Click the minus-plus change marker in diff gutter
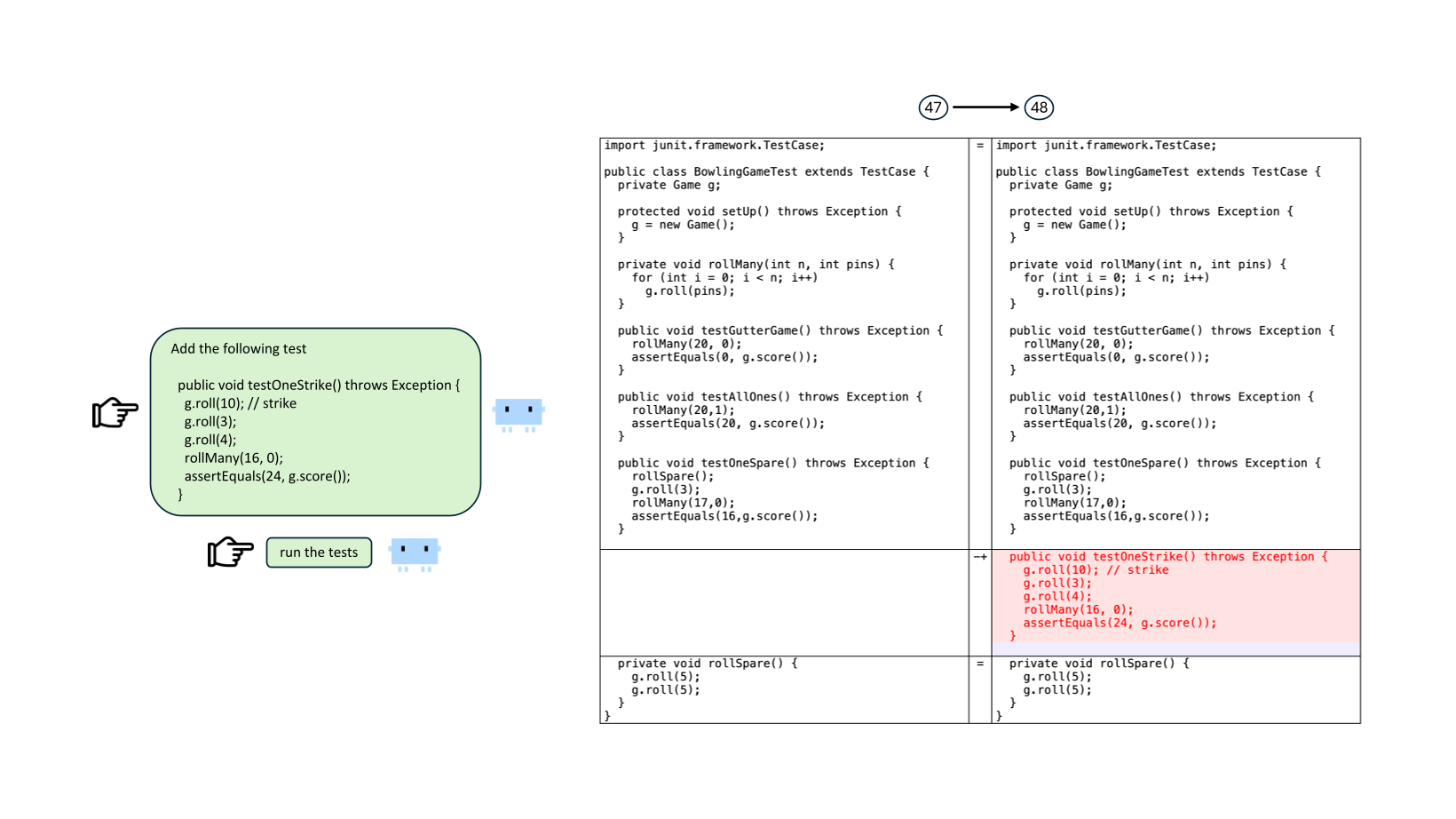The width and height of the screenshot is (1456, 819). tap(980, 557)
